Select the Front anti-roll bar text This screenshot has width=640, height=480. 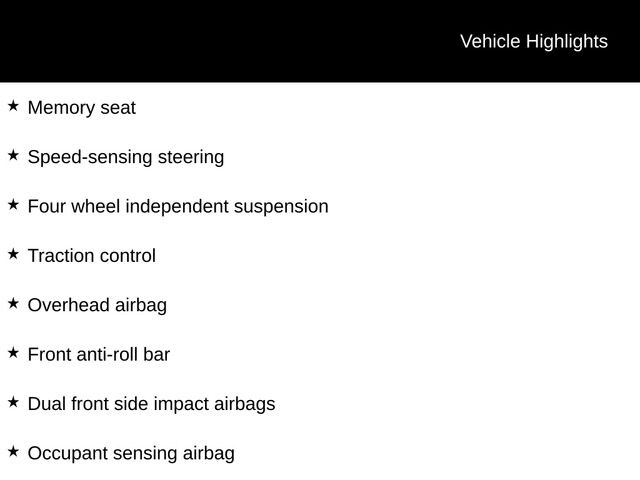98,355
